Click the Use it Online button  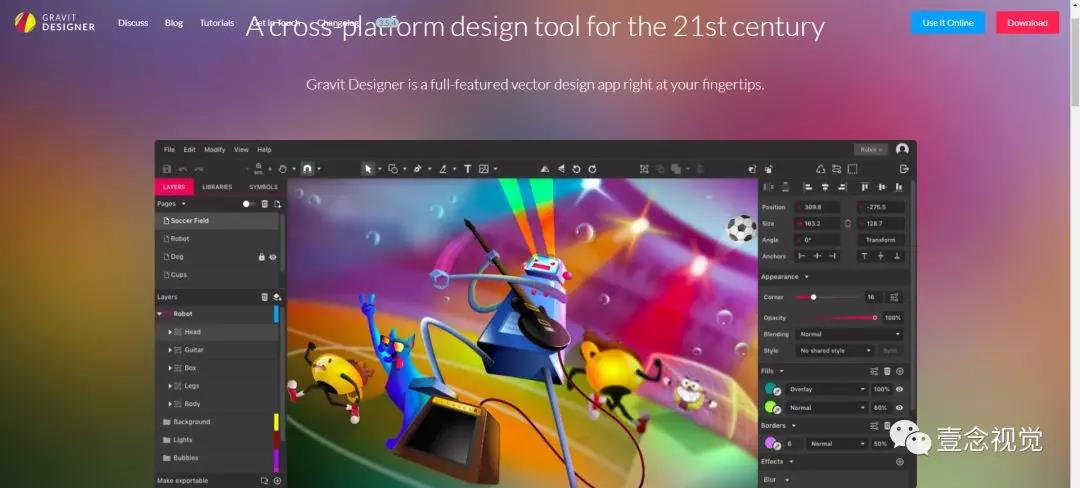click(948, 23)
